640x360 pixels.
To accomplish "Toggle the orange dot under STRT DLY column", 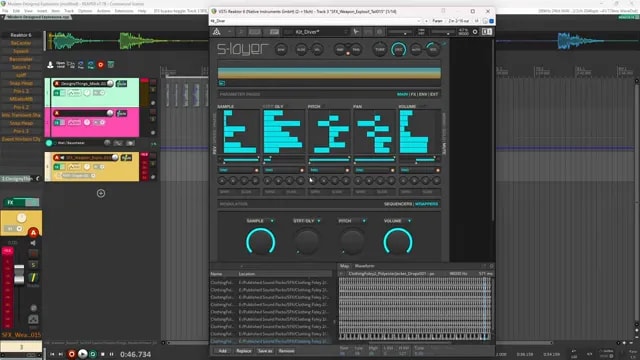I will pos(302,170).
